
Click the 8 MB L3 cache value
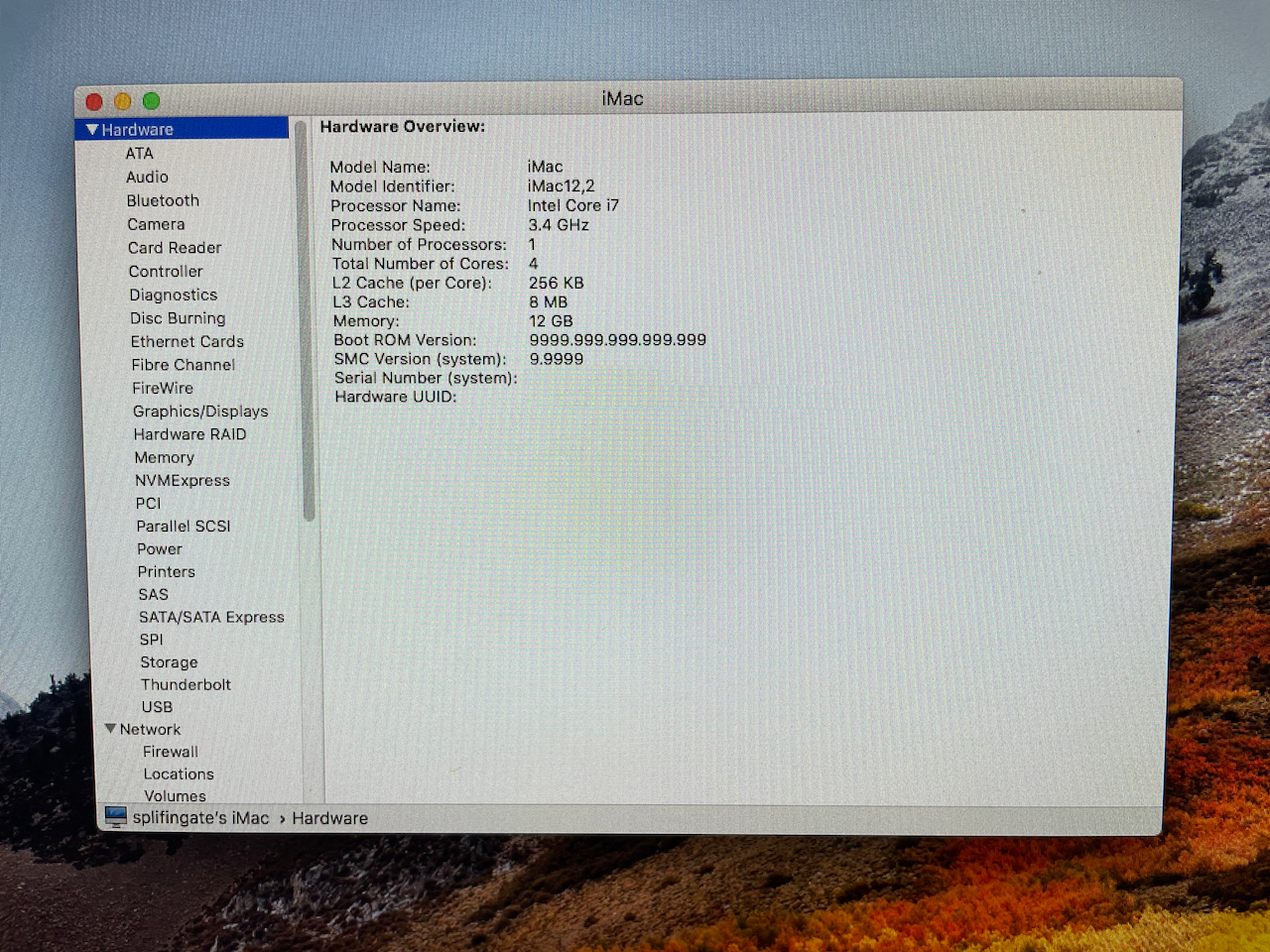[x=548, y=301]
